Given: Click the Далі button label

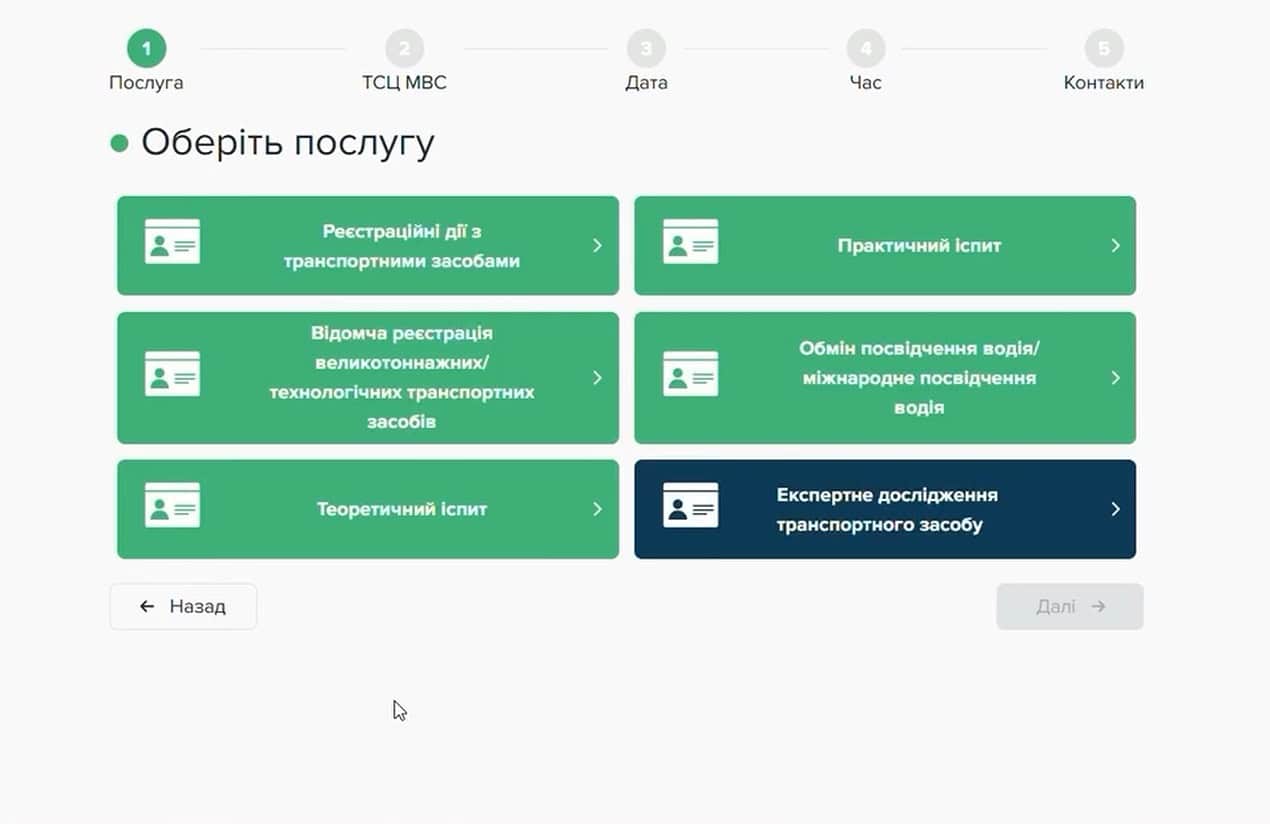Looking at the screenshot, I should pyautogui.click(x=1056, y=606).
